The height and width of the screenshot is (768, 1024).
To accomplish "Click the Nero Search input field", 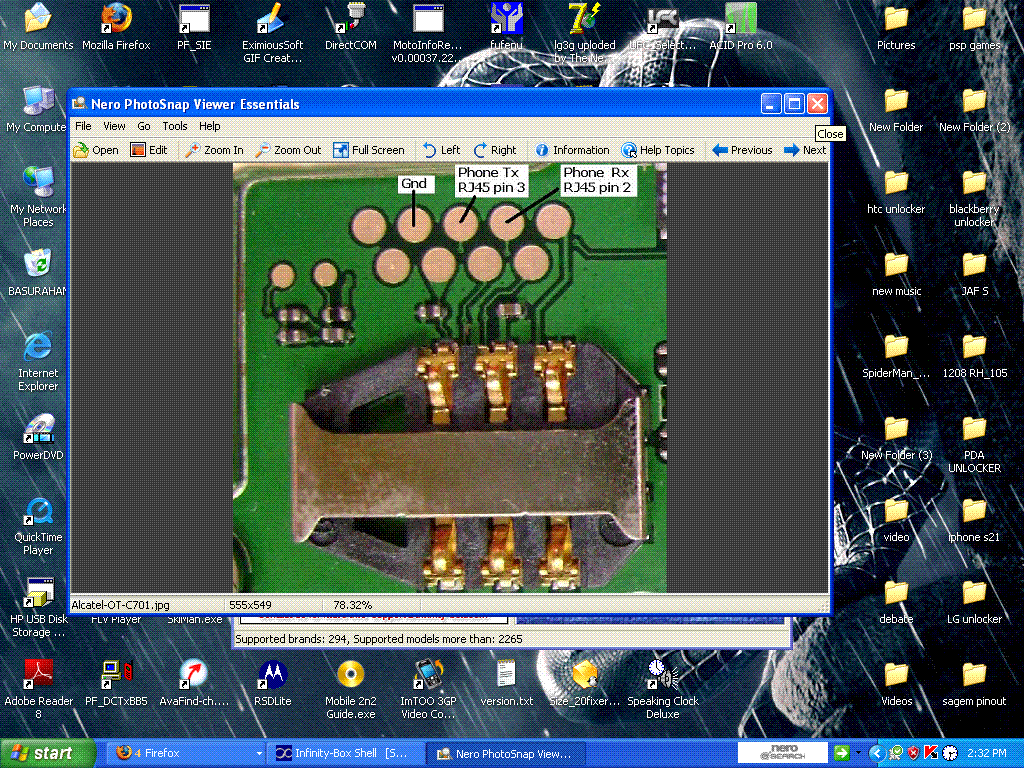I will tap(781, 753).
